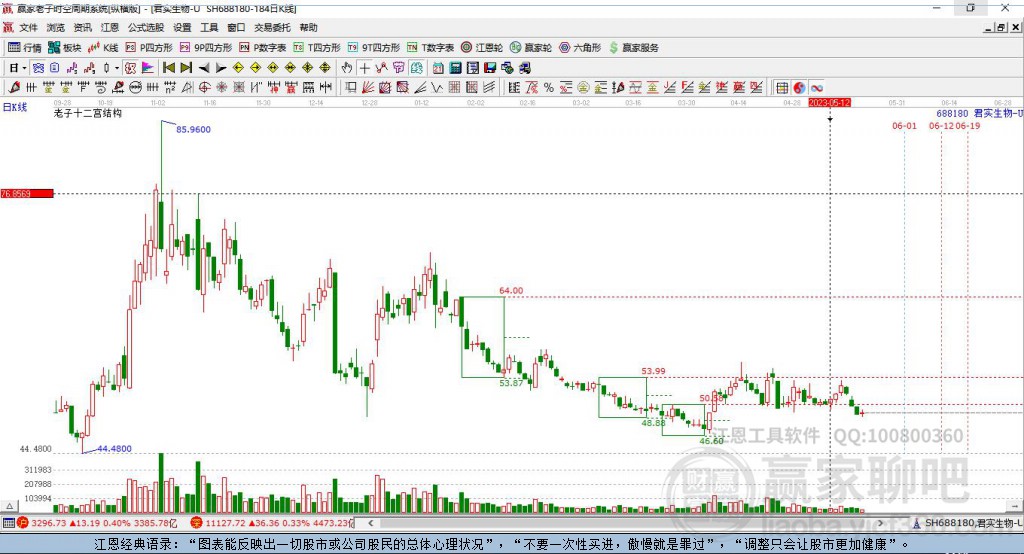
Task: Open the 工具 menu
Action: (x=209, y=27)
